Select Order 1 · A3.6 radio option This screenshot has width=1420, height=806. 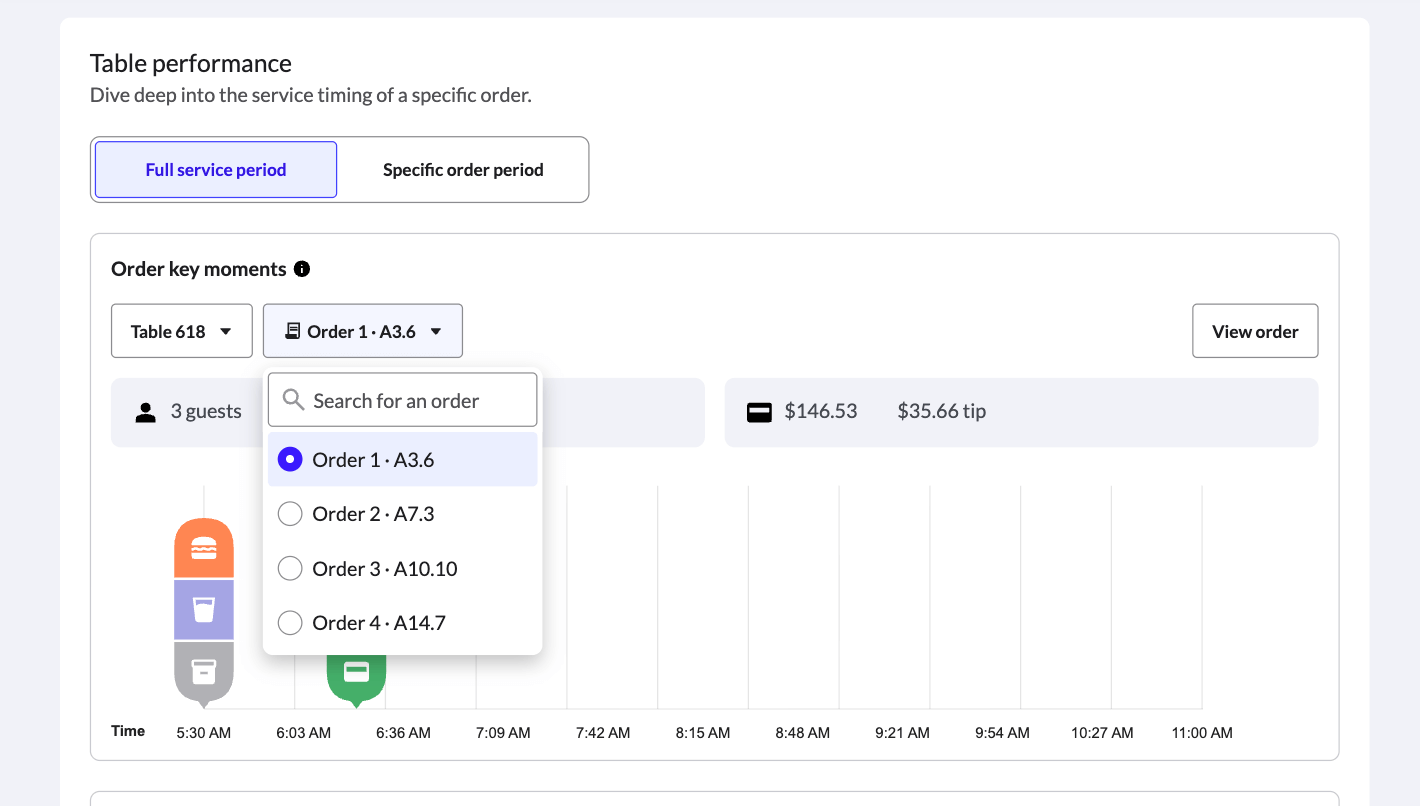[x=290, y=460]
